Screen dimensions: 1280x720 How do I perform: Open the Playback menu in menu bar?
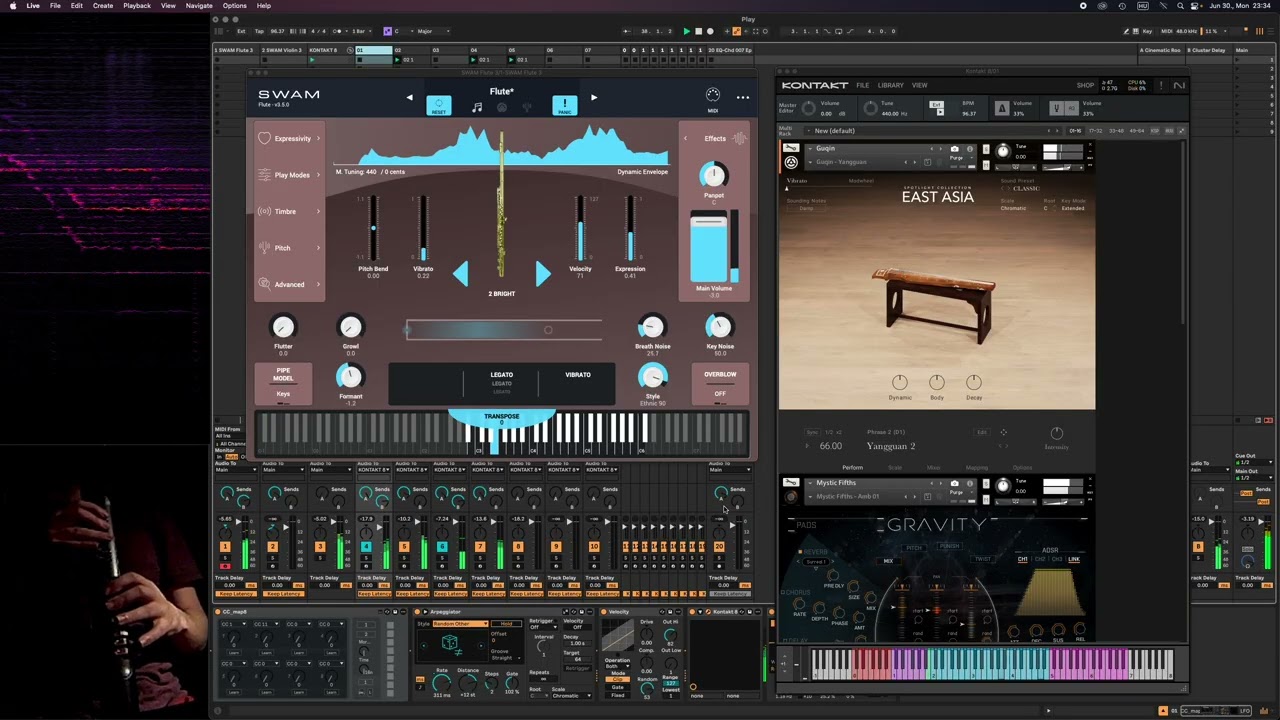click(137, 6)
